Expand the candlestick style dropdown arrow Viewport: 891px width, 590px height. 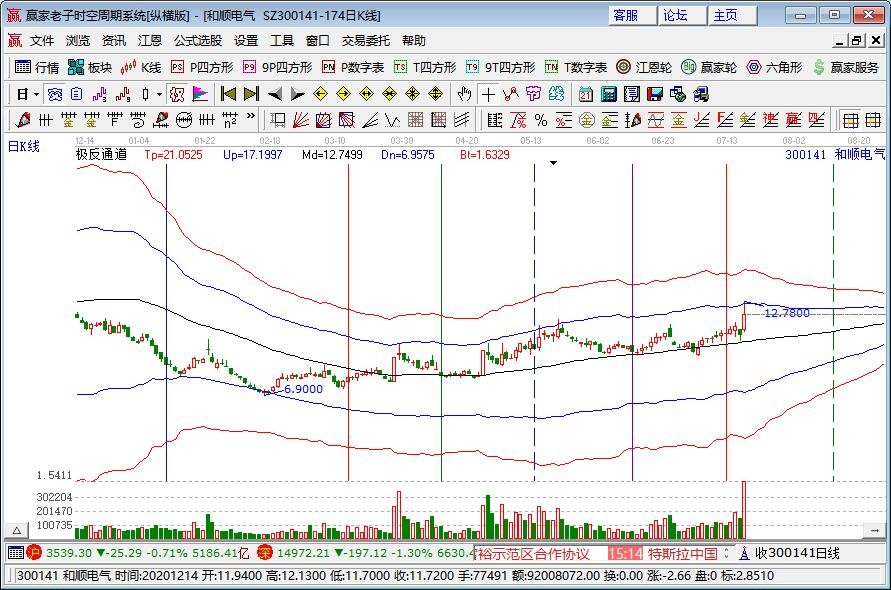[x=160, y=94]
